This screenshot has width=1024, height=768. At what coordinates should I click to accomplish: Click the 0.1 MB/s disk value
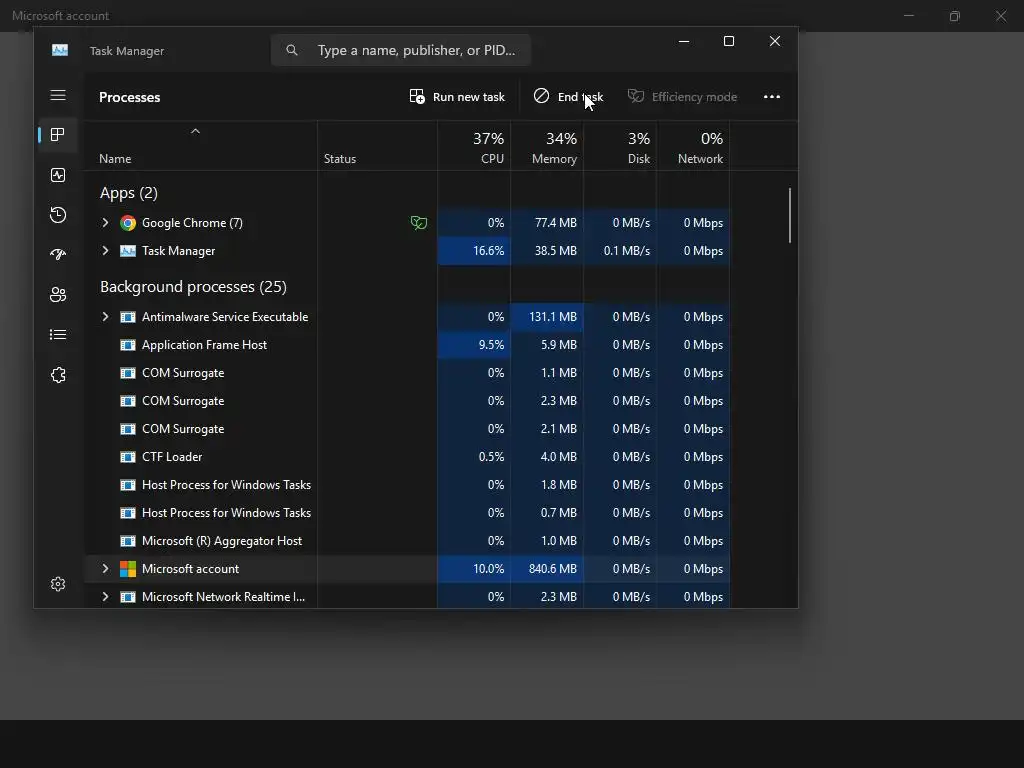627,251
